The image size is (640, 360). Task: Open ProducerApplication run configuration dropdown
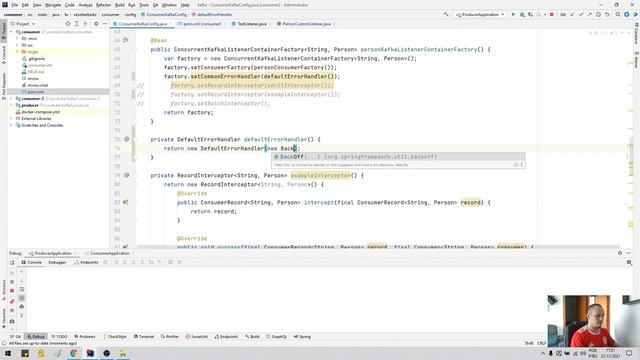480,14
